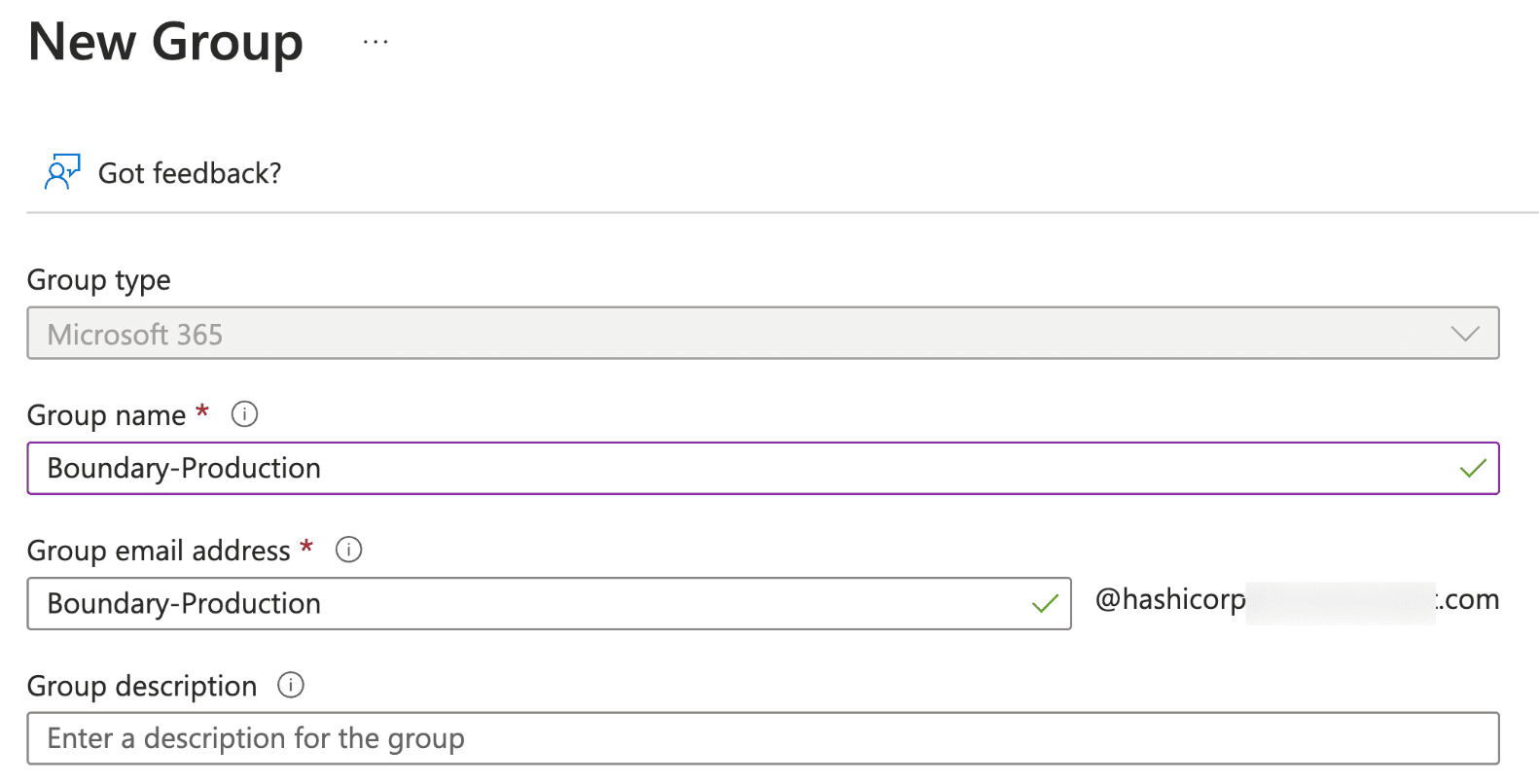Click the @hashicorp domain suffix text
This screenshot has height=784, width=1539.
click(1170, 599)
